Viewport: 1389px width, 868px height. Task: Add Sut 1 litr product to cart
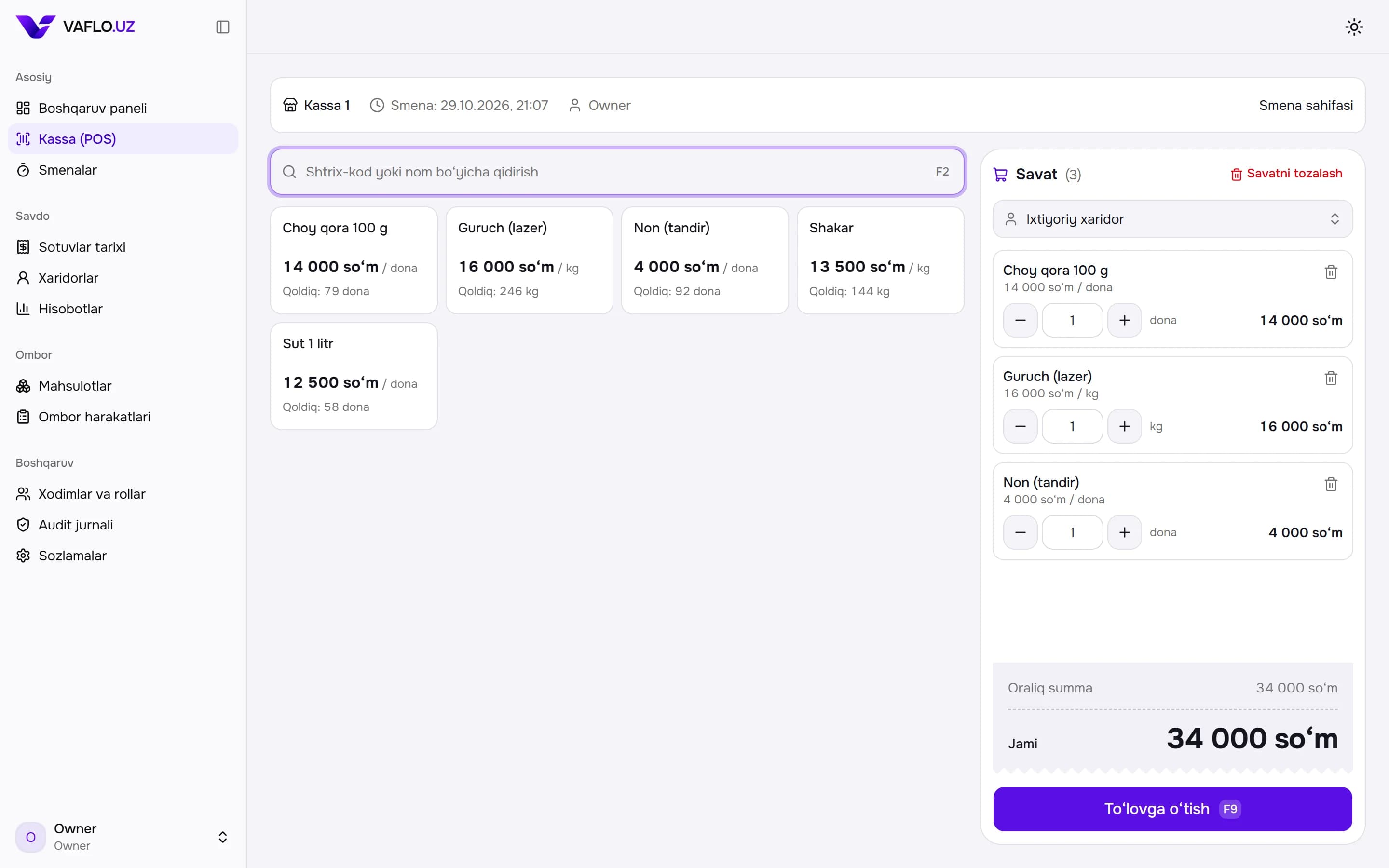coord(354,376)
